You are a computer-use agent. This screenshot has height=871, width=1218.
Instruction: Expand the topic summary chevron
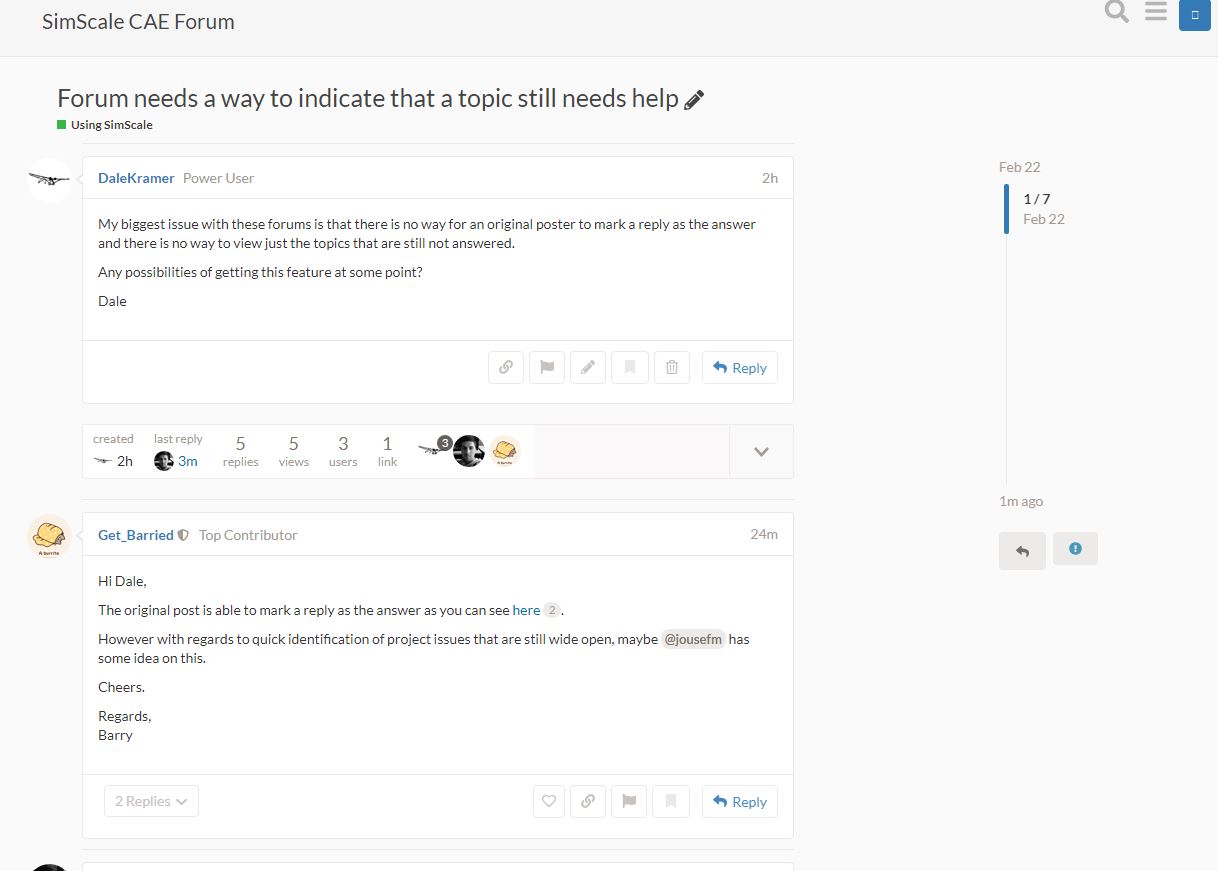(x=761, y=452)
